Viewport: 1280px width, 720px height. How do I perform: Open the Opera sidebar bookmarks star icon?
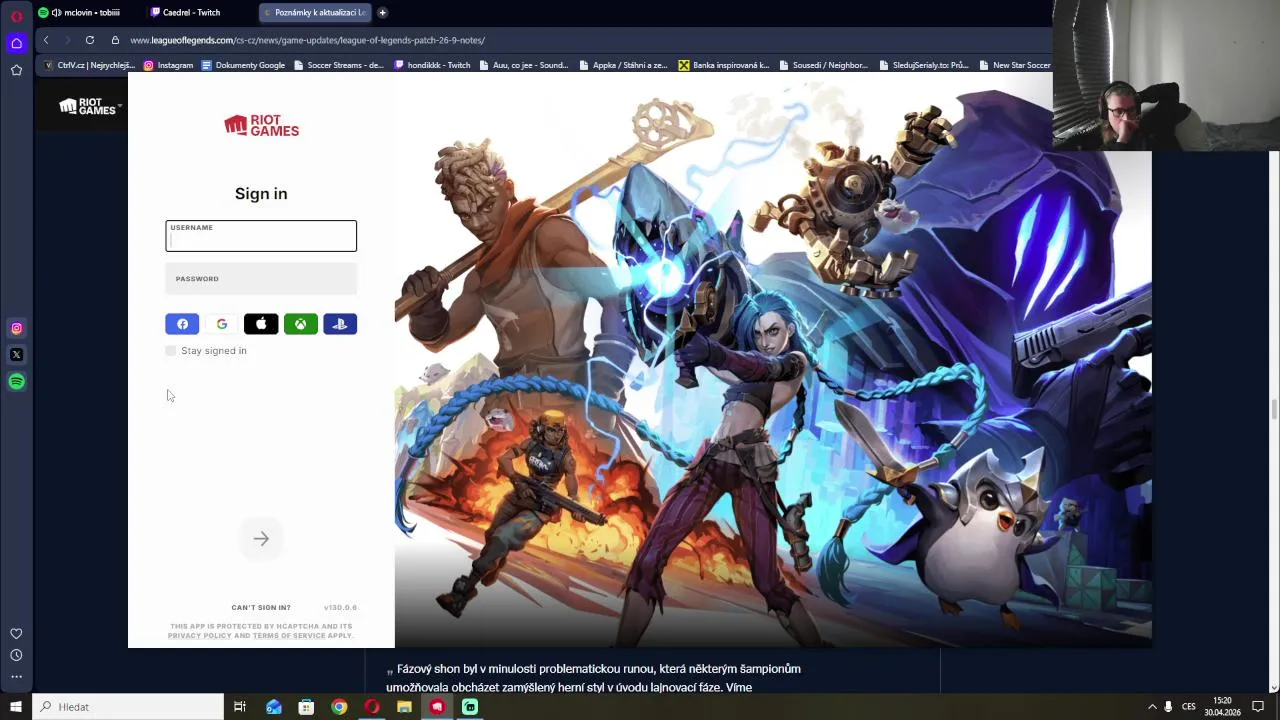point(16,70)
